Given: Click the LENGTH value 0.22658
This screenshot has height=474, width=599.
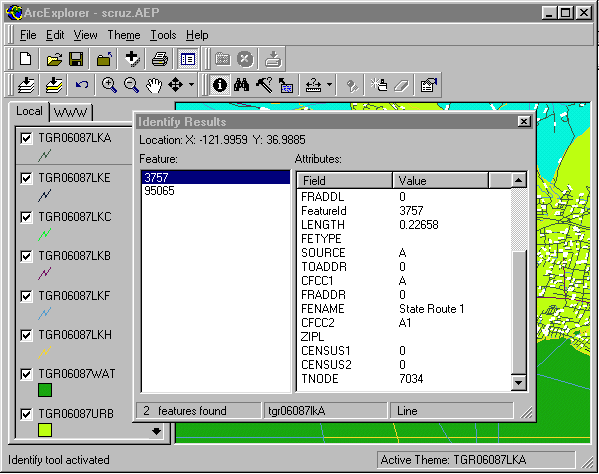Looking at the screenshot, I should click(x=419, y=225).
